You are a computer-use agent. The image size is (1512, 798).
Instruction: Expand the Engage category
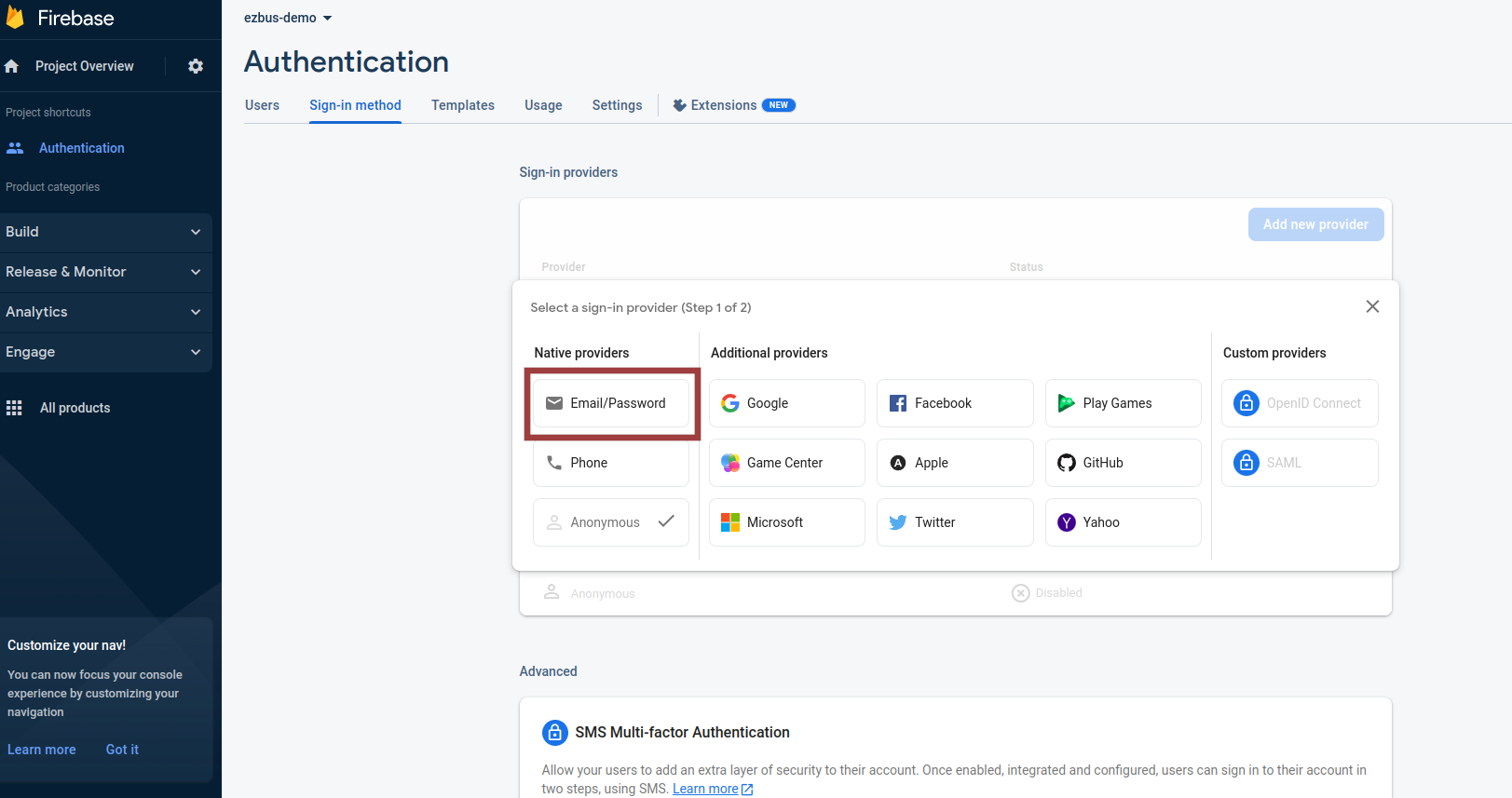tap(105, 352)
